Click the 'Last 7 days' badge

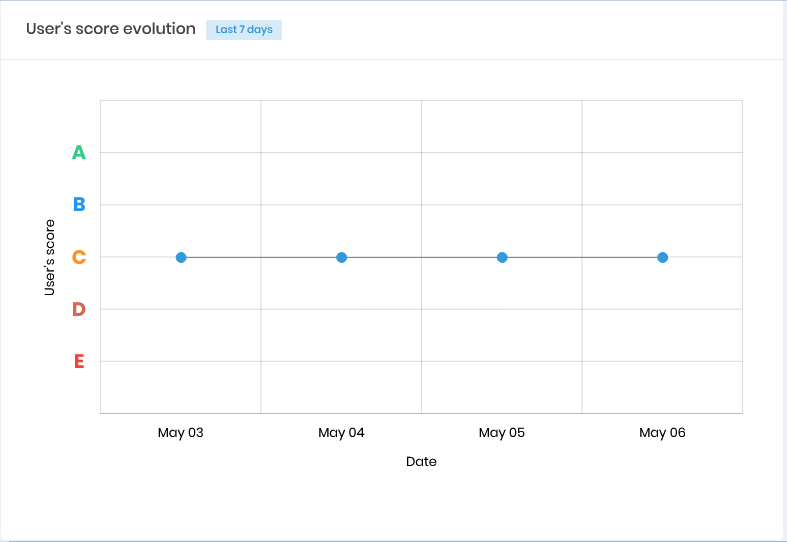tap(244, 30)
